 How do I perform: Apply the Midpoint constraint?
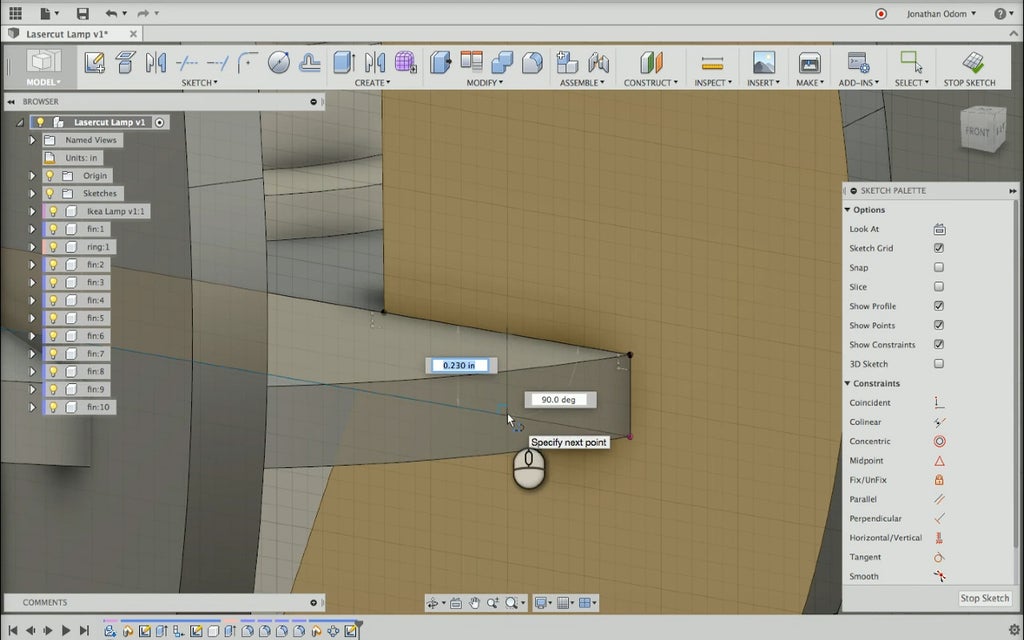click(939, 460)
